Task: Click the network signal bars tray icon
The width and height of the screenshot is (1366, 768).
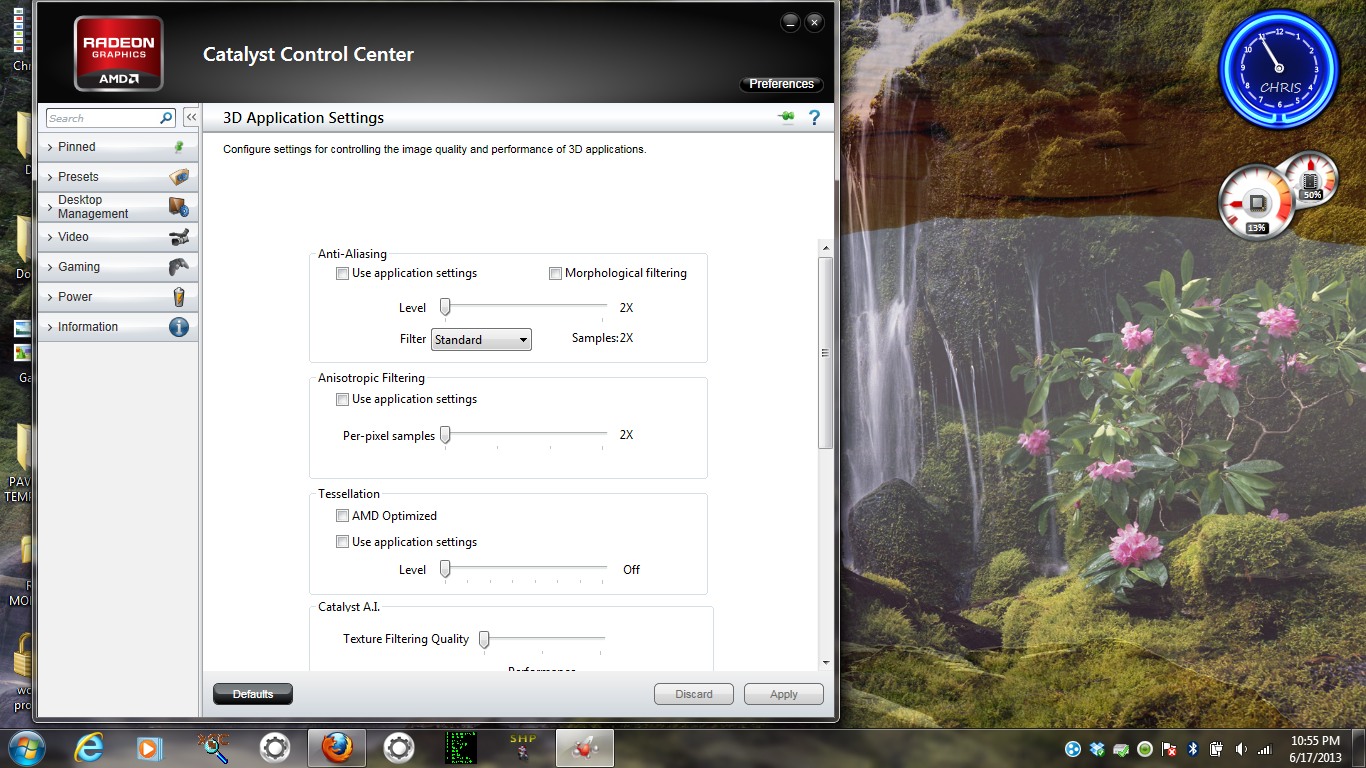Action: [x=1264, y=749]
